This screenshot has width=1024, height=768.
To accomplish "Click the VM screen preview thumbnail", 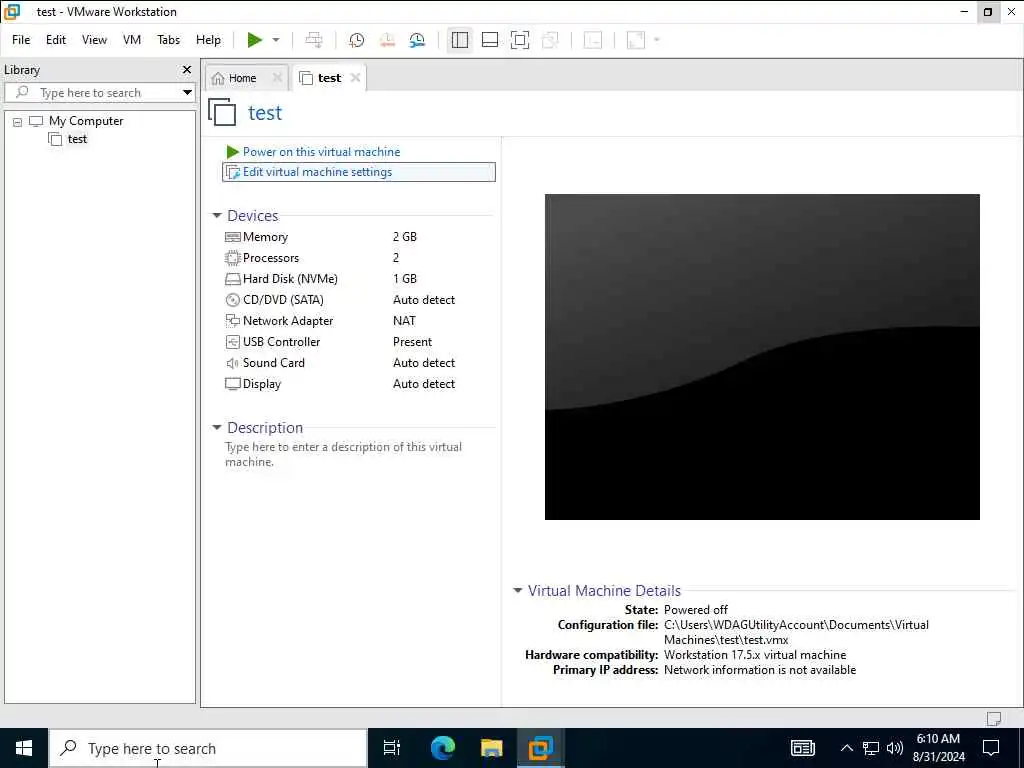I will [762, 357].
